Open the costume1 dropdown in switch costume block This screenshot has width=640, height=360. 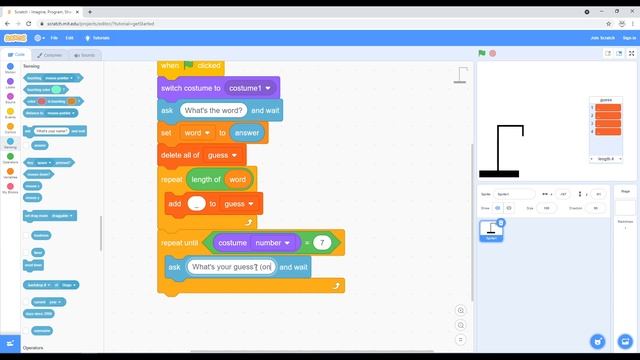(268, 88)
